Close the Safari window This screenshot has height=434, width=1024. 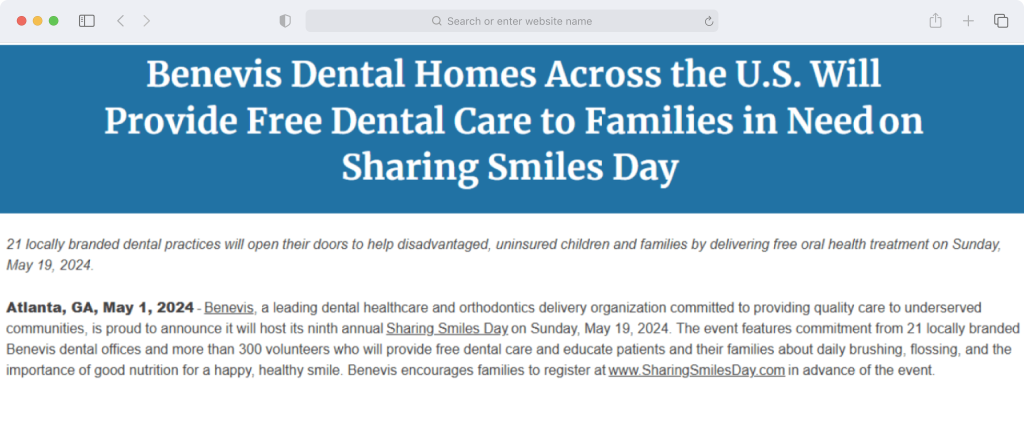22,21
